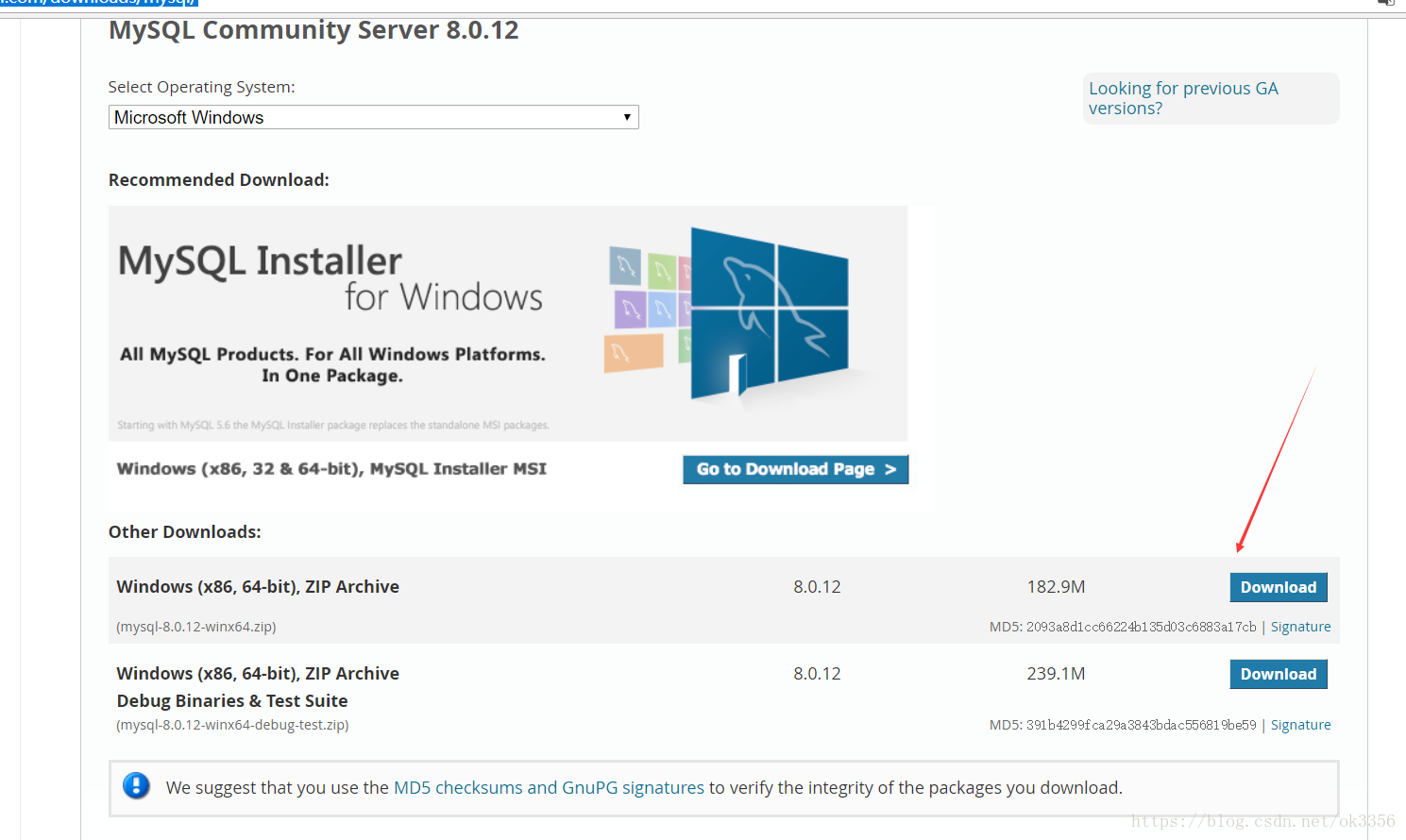Select 'Recommended Download:' heading text
The image size is (1406, 840).
pos(219,180)
